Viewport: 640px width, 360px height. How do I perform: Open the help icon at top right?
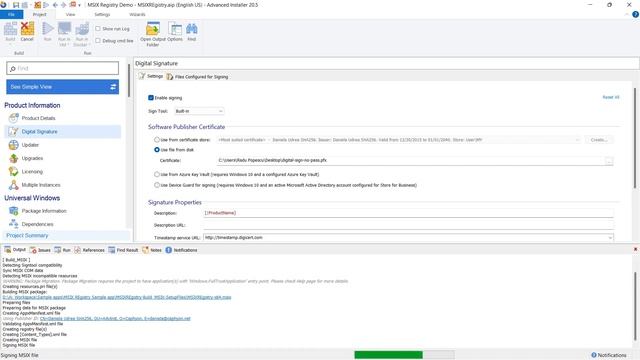pyautogui.click(x=635, y=14)
